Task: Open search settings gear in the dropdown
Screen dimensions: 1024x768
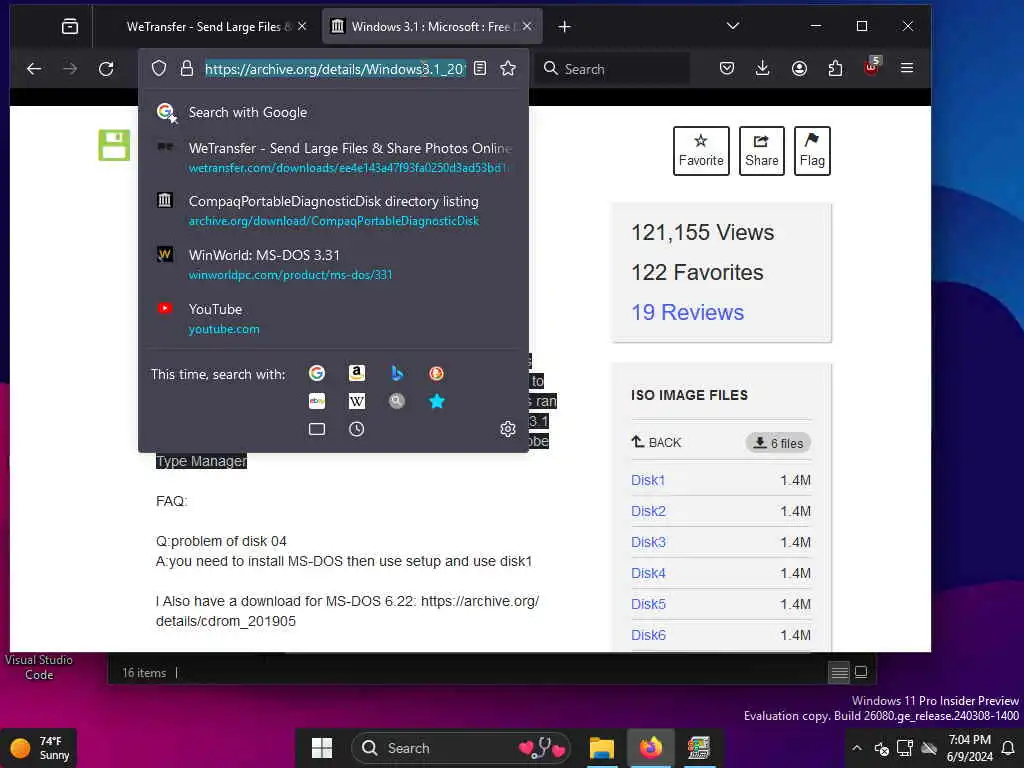Action: (508, 429)
